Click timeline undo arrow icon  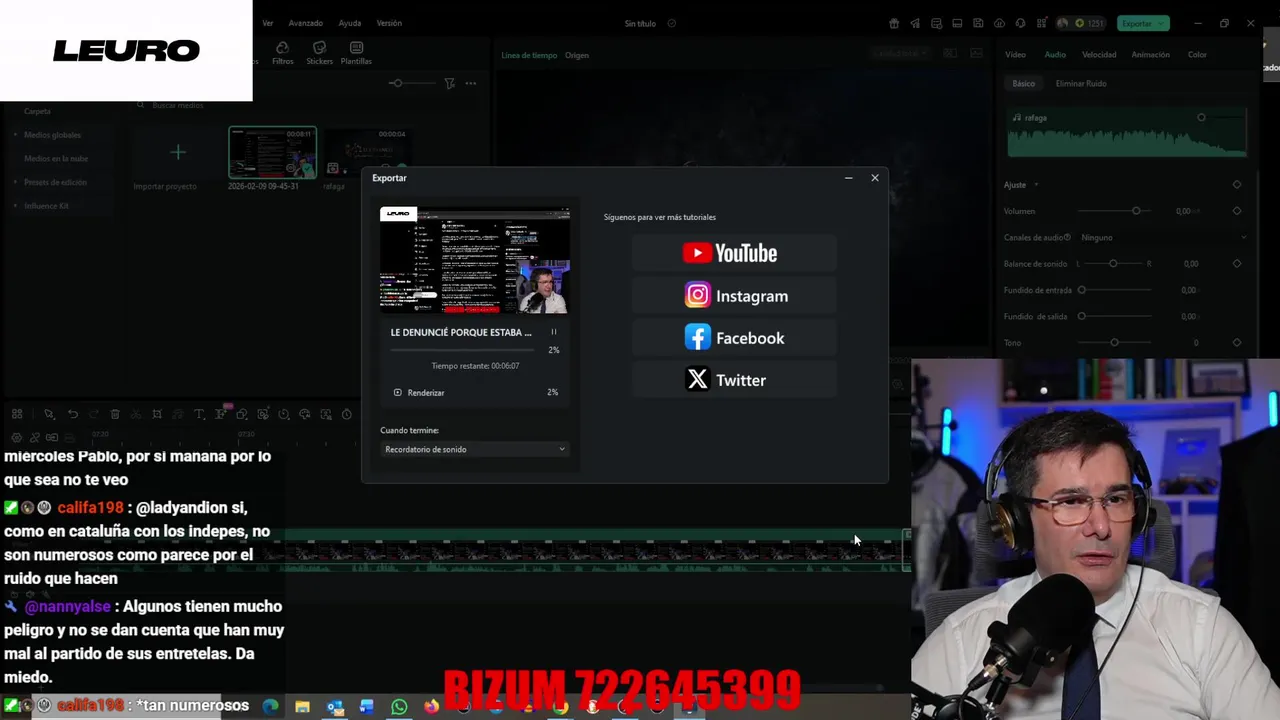coord(72,414)
